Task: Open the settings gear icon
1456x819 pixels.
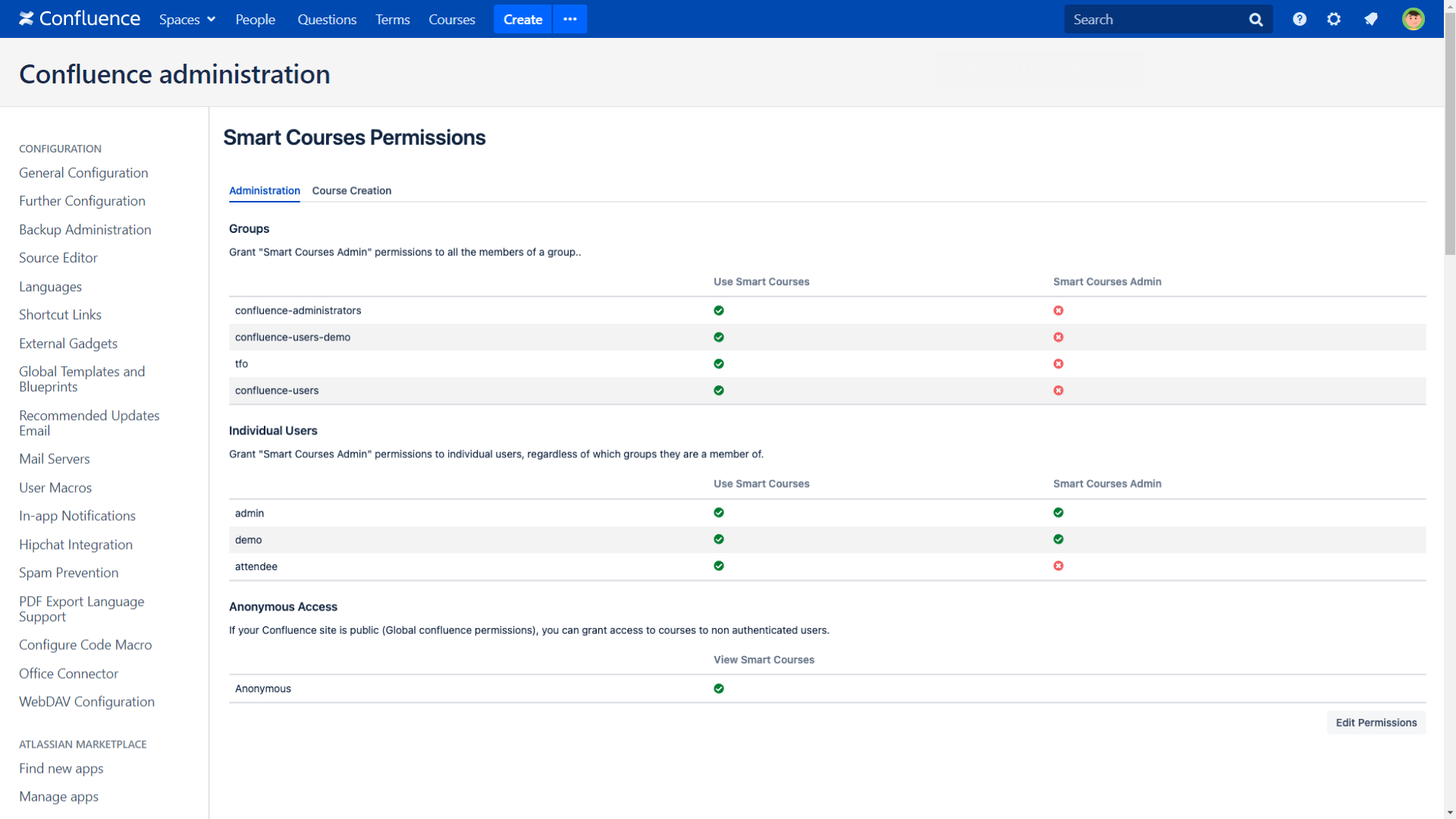Action: [1334, 19]
